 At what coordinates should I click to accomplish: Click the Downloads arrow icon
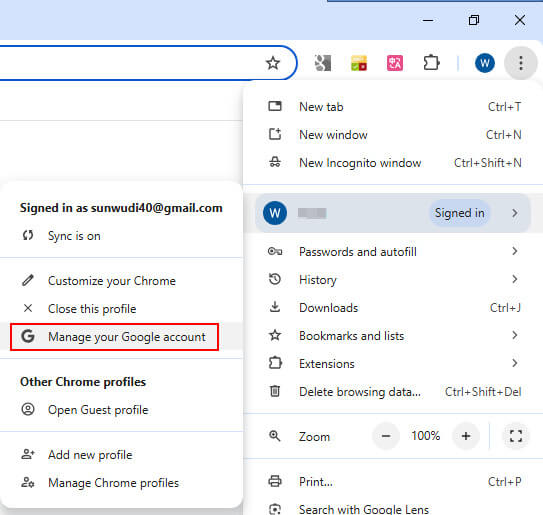point(275,307)
